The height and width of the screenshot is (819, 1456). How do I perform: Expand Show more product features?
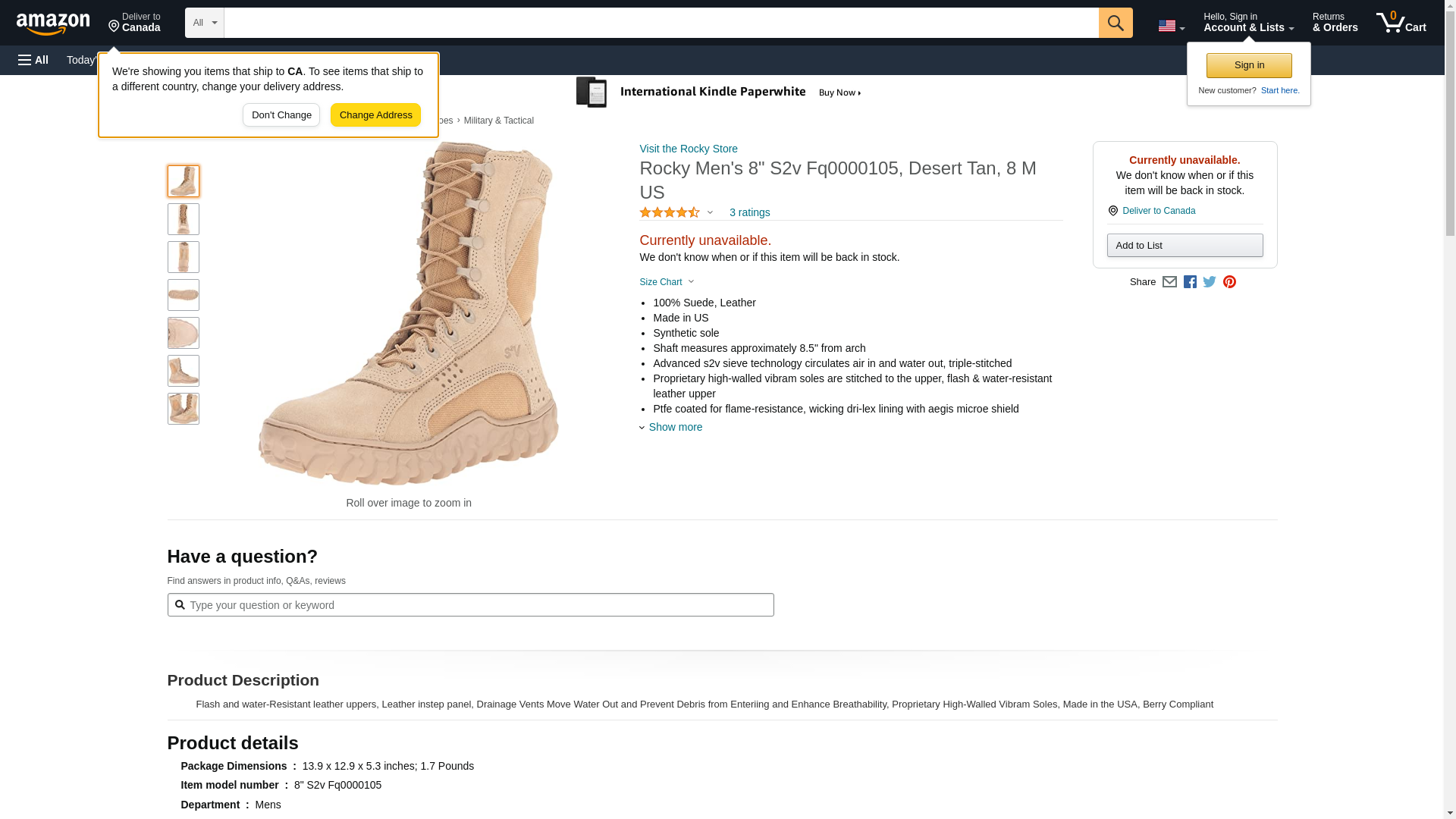click(674, 427)
